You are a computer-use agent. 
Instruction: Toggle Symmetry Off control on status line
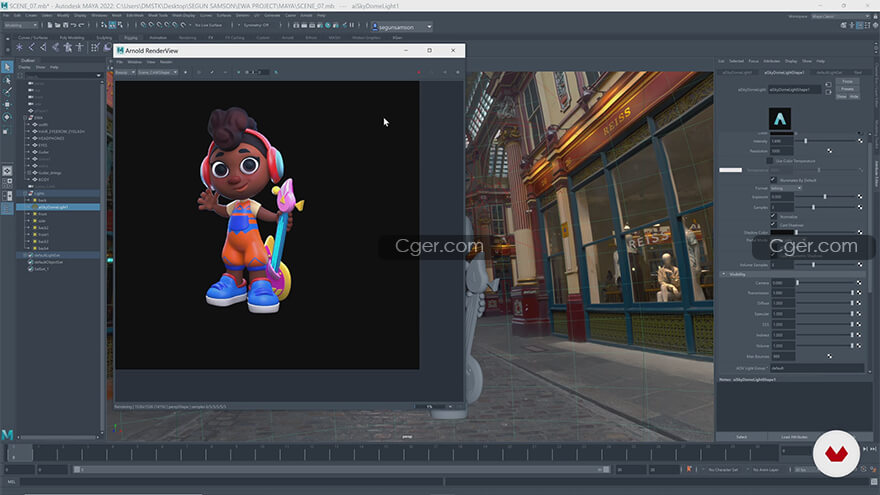[256, 25]
